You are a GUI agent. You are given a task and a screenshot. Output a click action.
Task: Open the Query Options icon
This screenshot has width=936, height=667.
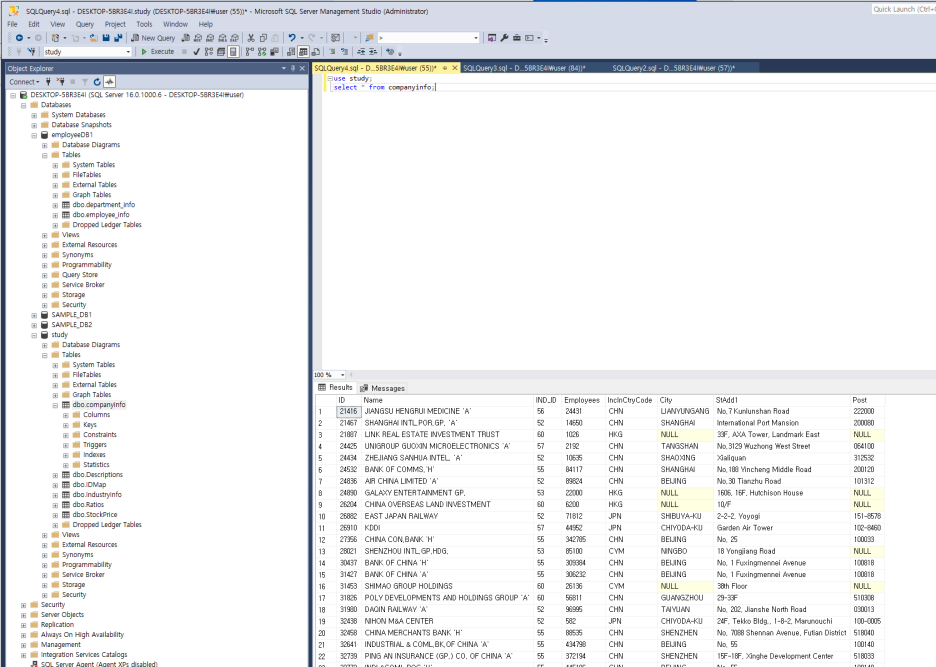point(221,52)
